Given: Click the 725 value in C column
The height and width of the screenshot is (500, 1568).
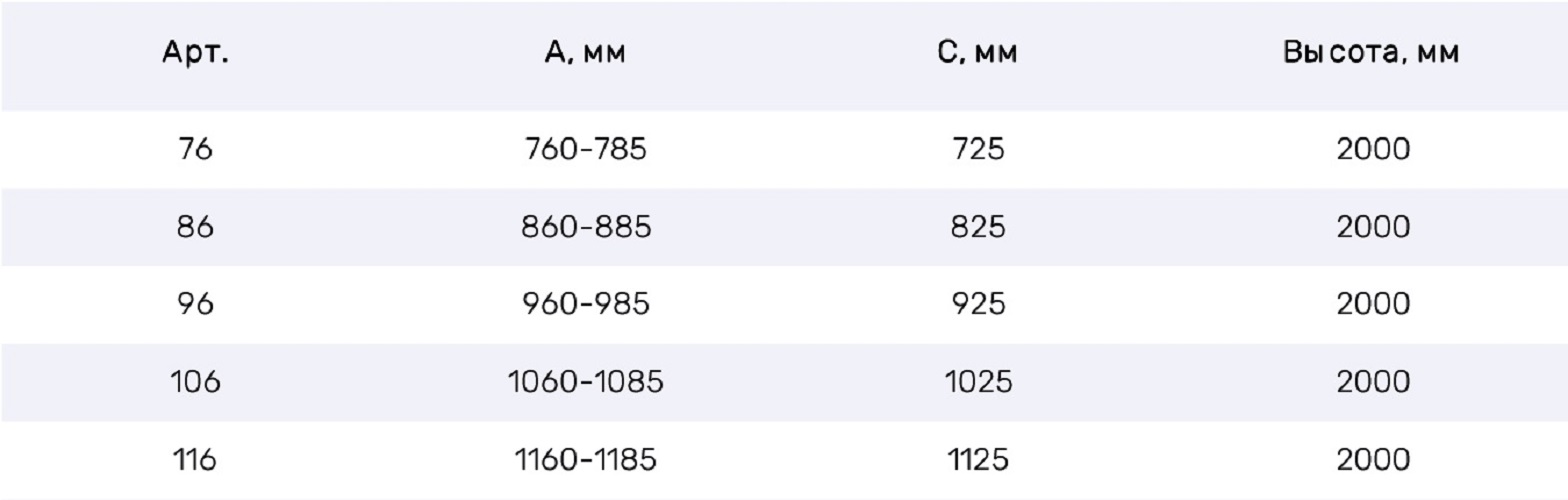Looking at the screenshot, I should coord(978,150).
